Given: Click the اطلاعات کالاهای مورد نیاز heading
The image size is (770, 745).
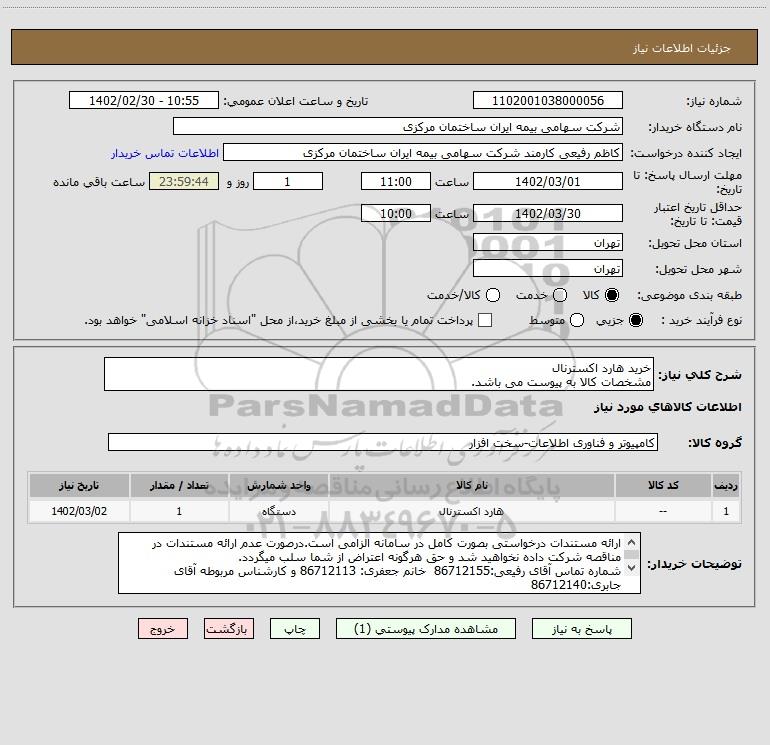Looking at the screenshot, I should click(667, 407).
